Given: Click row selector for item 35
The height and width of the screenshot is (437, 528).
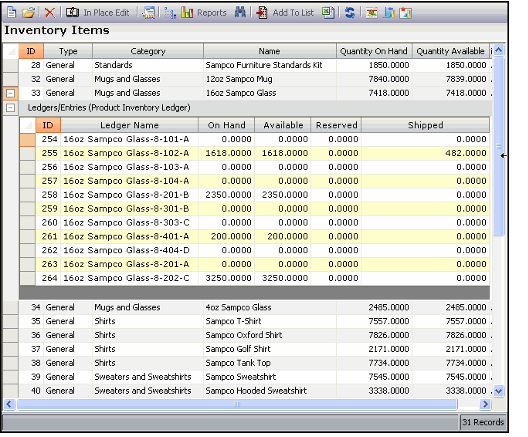Looking at the screenshot, I should (x=11, y=321).
